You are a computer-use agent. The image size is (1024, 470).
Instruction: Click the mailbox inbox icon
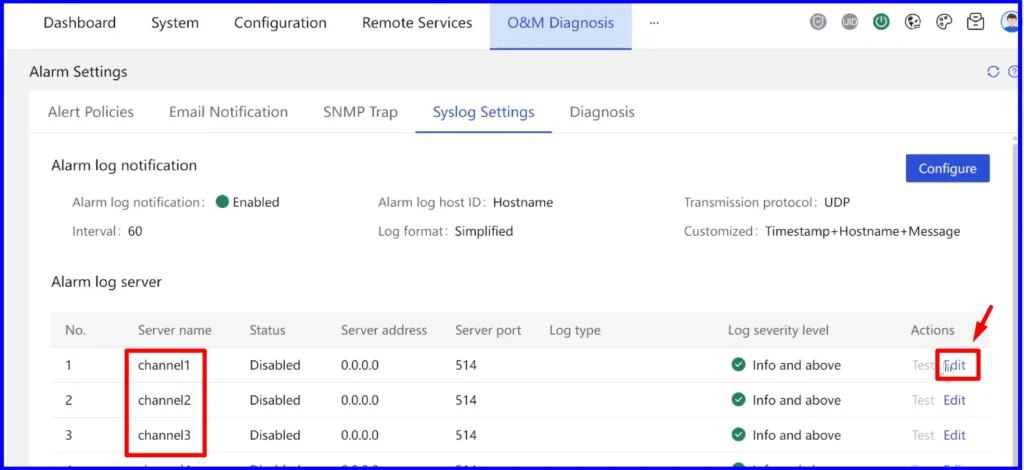tap(976, 22)
